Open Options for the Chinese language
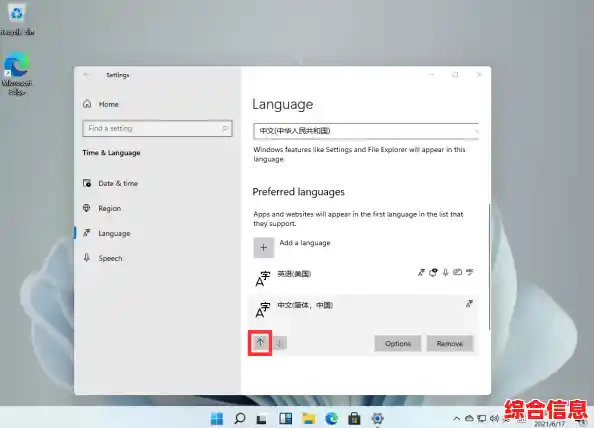This screenshot has width=594, height=428. tap(398, 344)
